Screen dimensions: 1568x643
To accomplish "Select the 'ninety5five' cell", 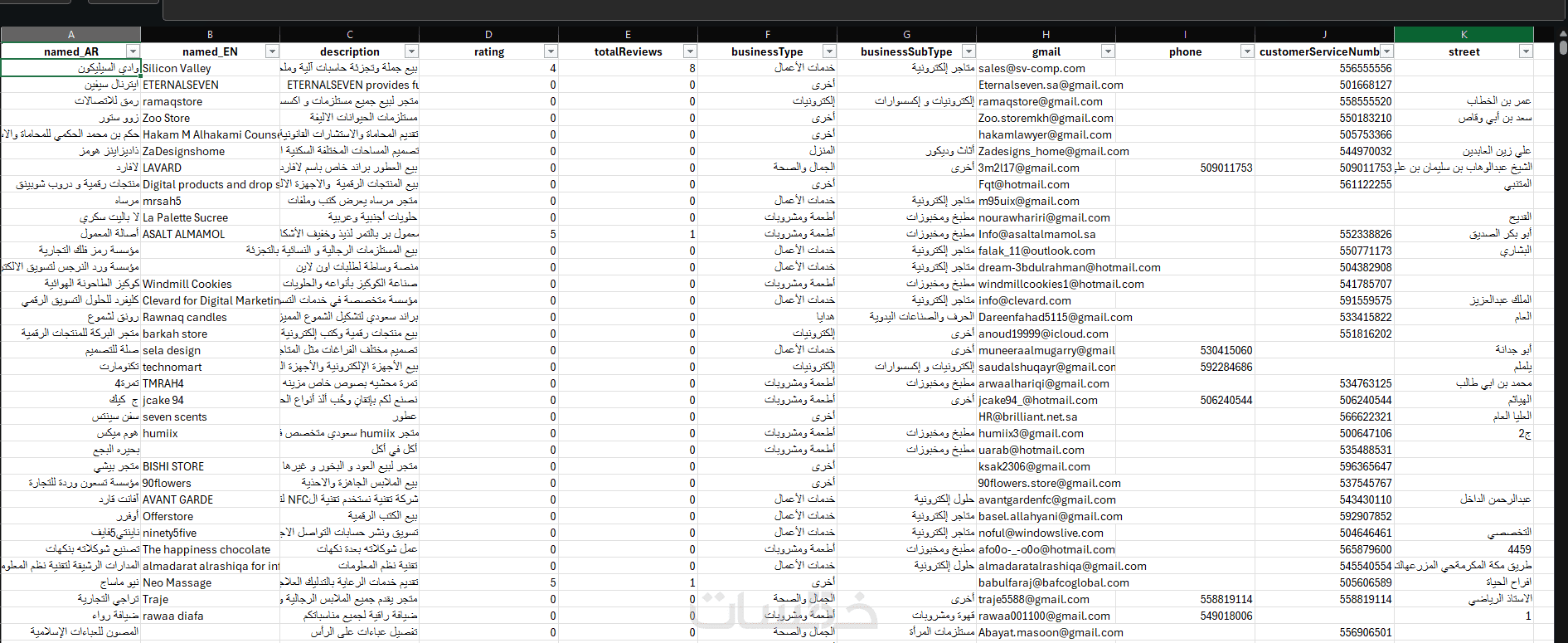I will [211, 533].
